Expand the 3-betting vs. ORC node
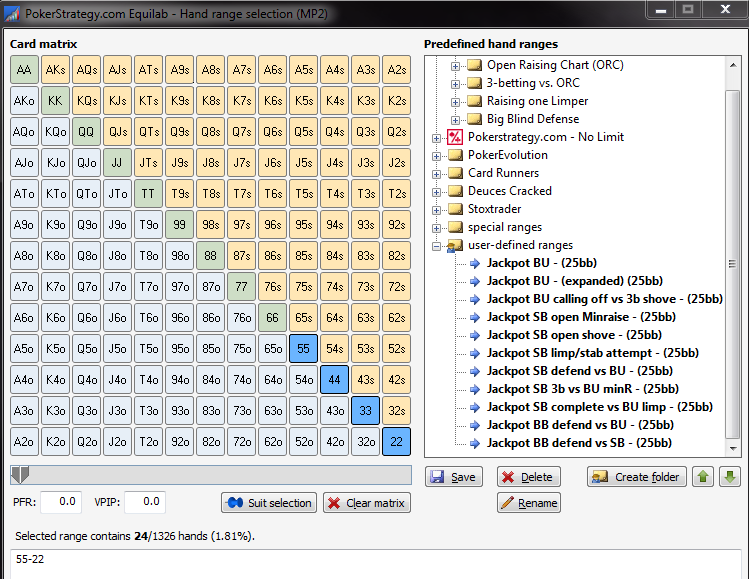 point(455,85)
